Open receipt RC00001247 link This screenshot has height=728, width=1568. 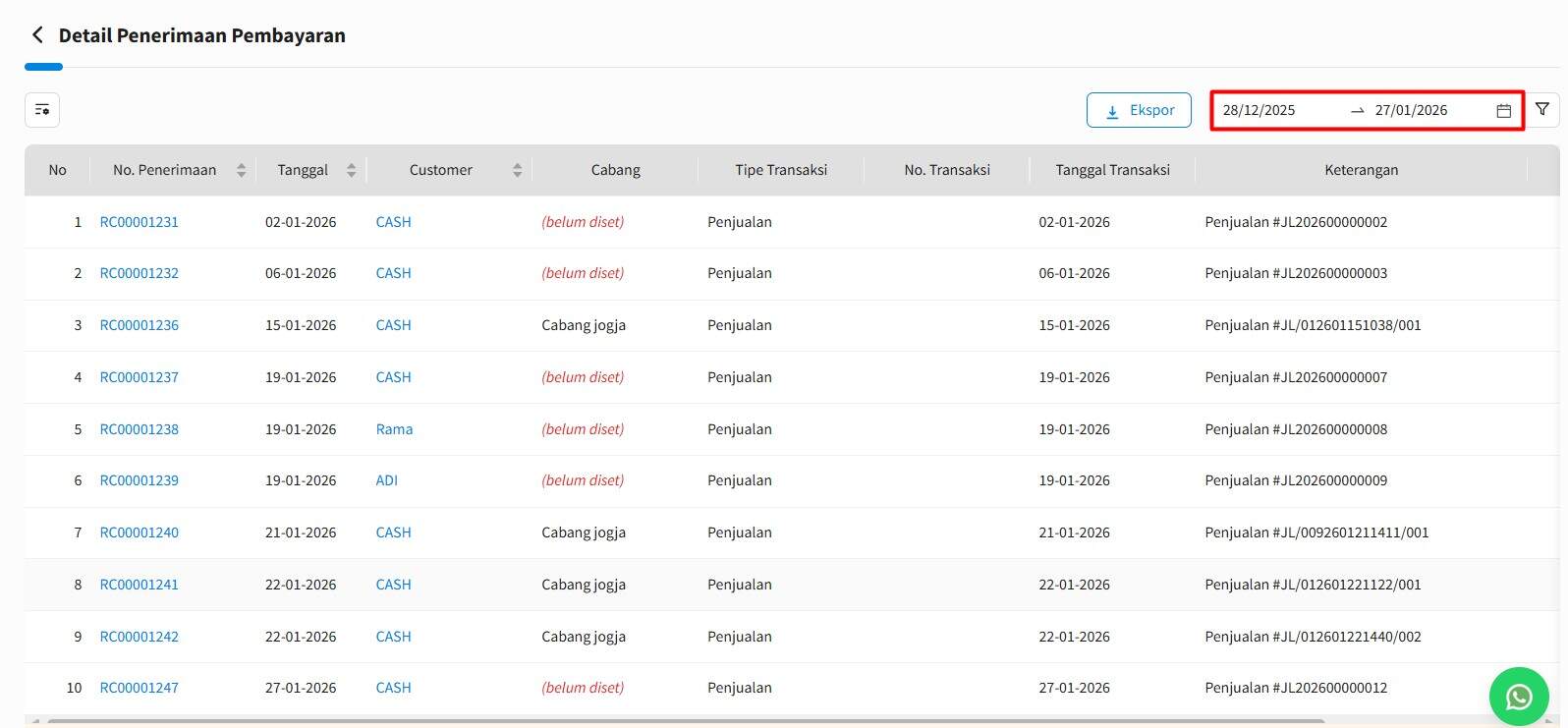pyautogui.click(x=140, y=688)
